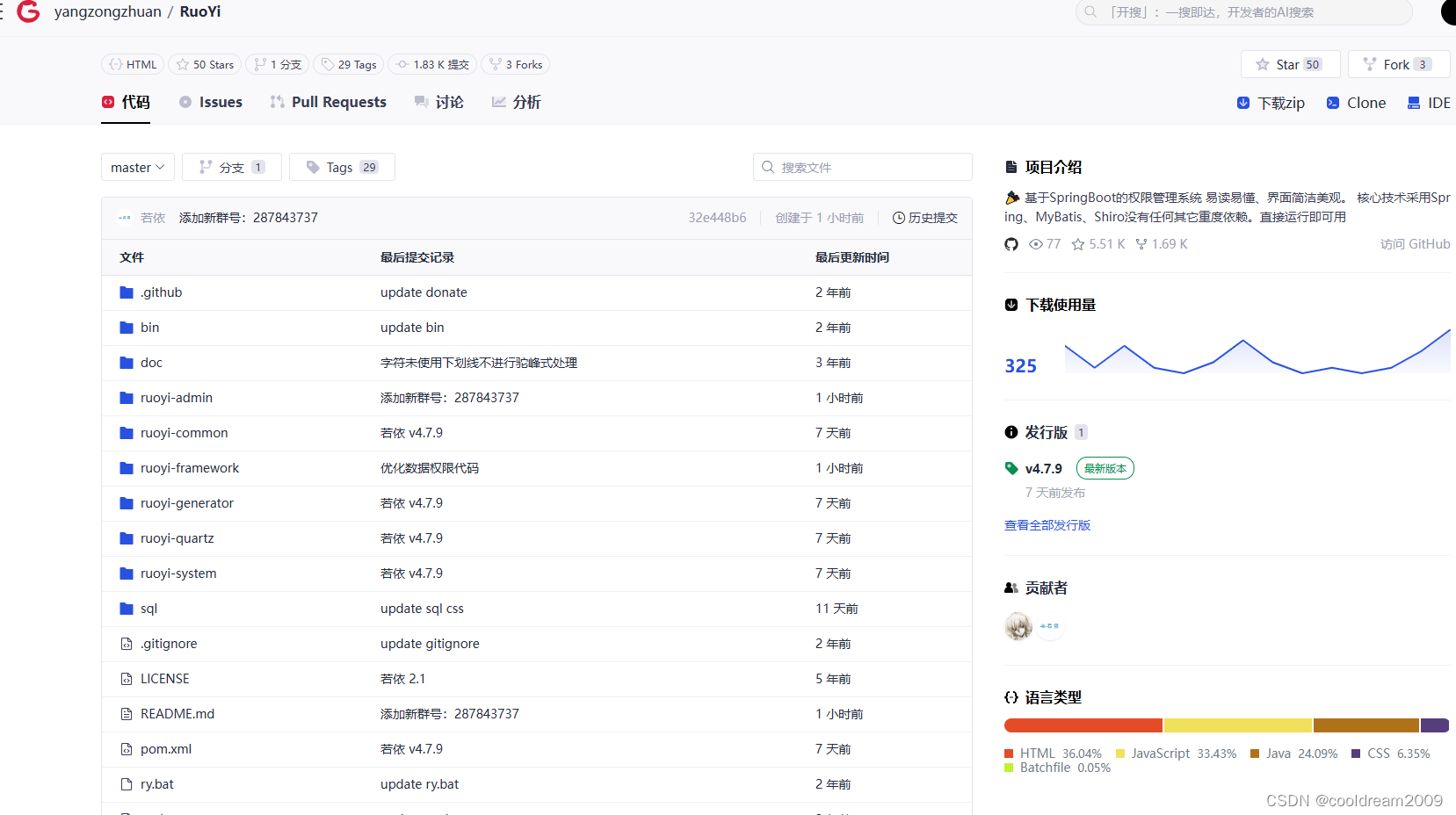Click the star icon in Star button

pyautogui.click(x=1263, y=64)
